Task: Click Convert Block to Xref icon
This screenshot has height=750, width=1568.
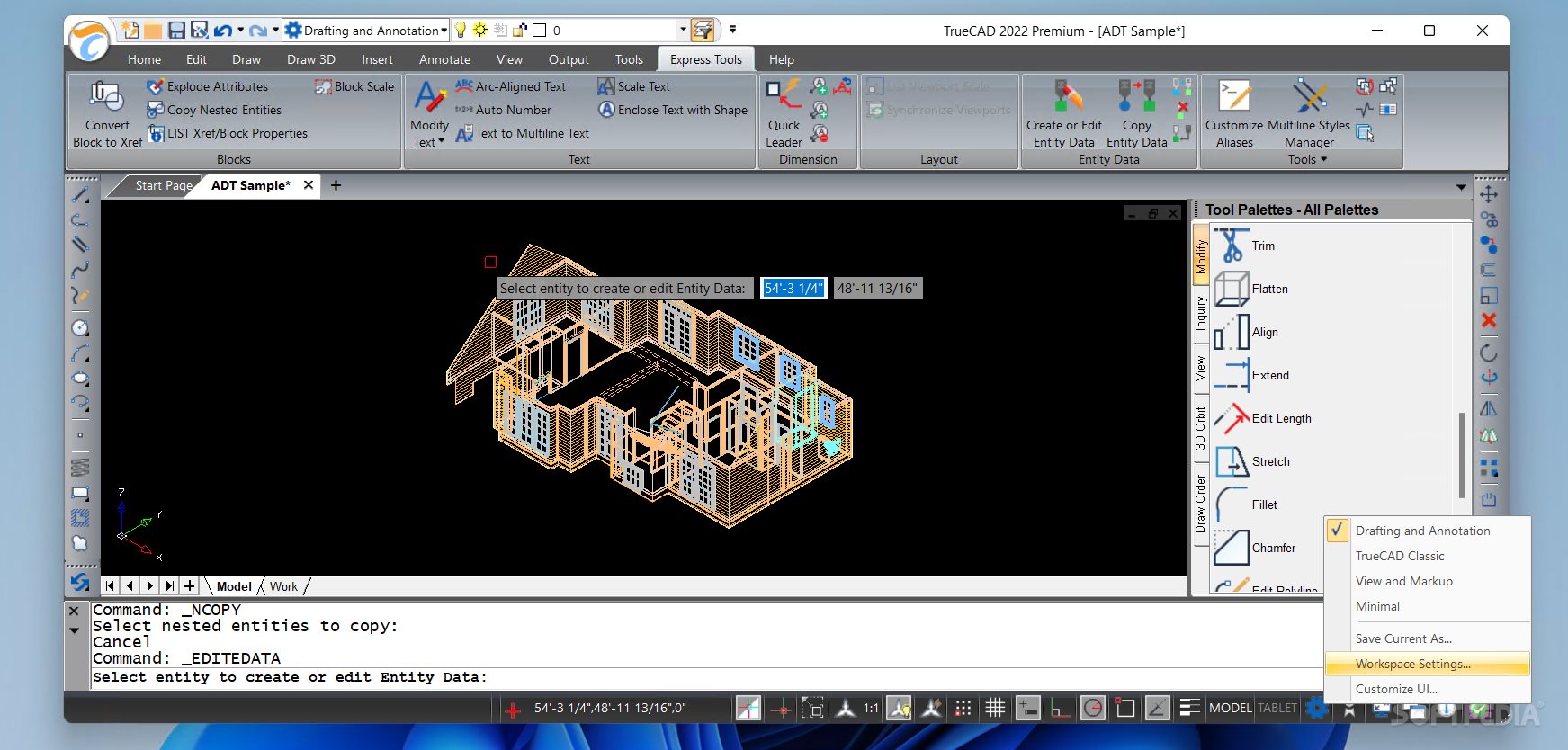Action: [107, 96]
